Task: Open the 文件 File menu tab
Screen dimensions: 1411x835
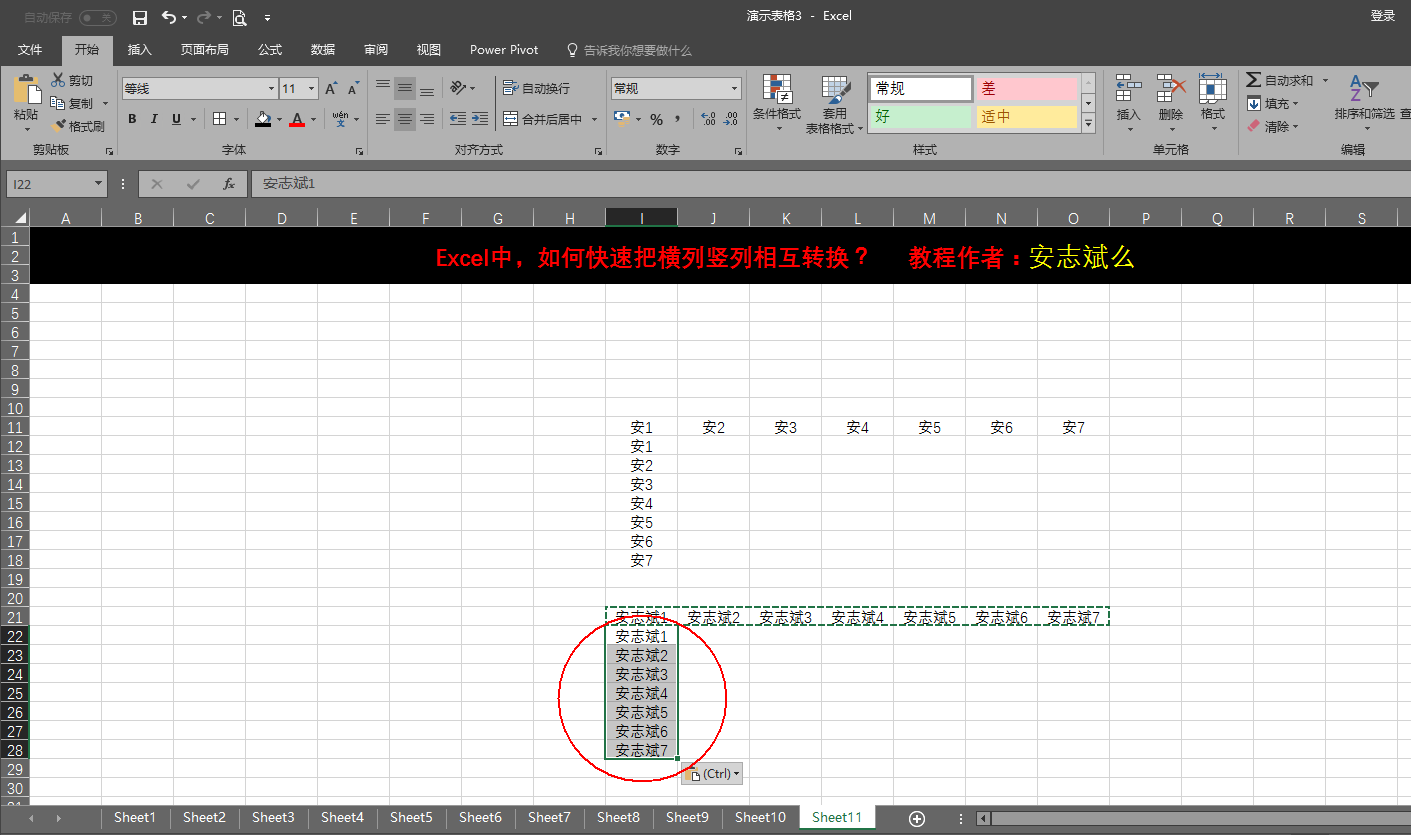Action: coord(30,49)
